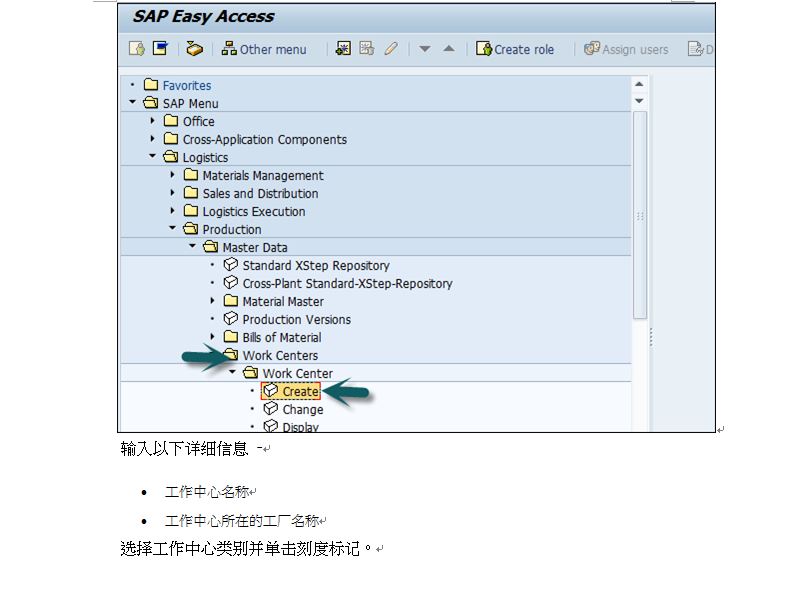The width and height of the screenshot is (790, 590).
Task: Click the text 工作中心名称
Action: coord(207,492)
